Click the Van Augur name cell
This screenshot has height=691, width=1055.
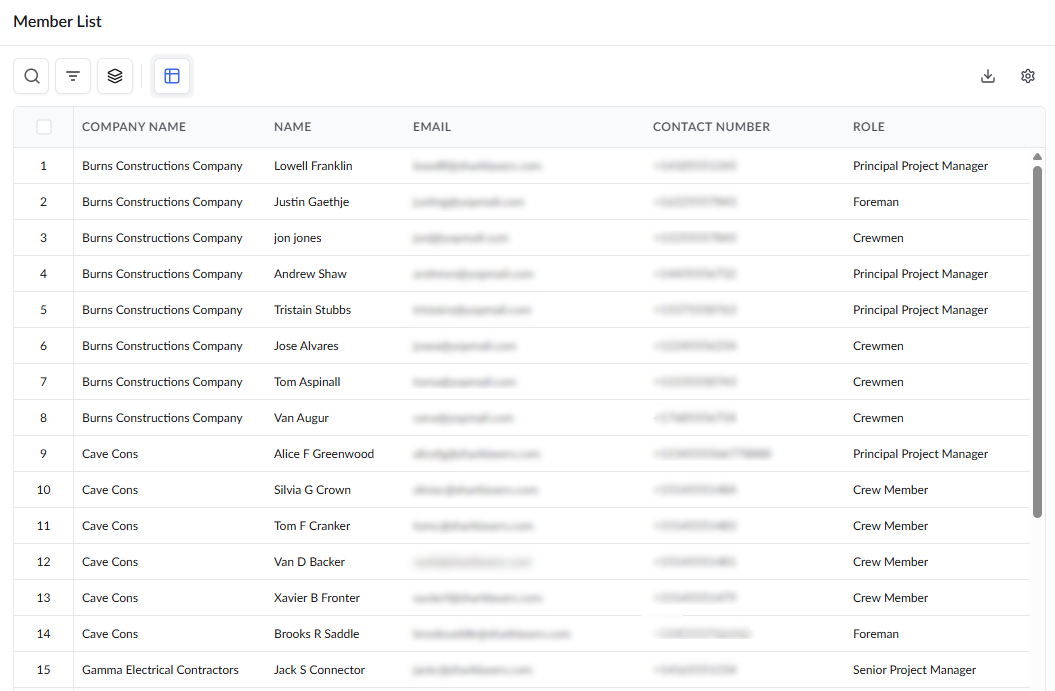301,418
